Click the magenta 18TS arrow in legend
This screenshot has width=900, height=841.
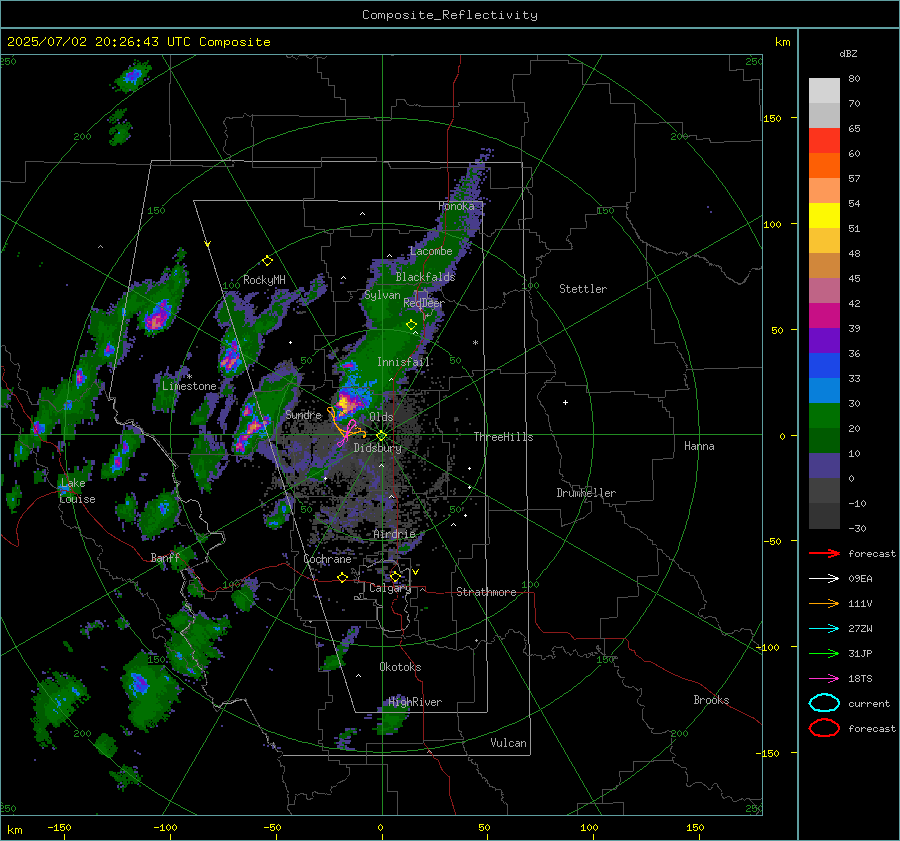click(824, 679)
